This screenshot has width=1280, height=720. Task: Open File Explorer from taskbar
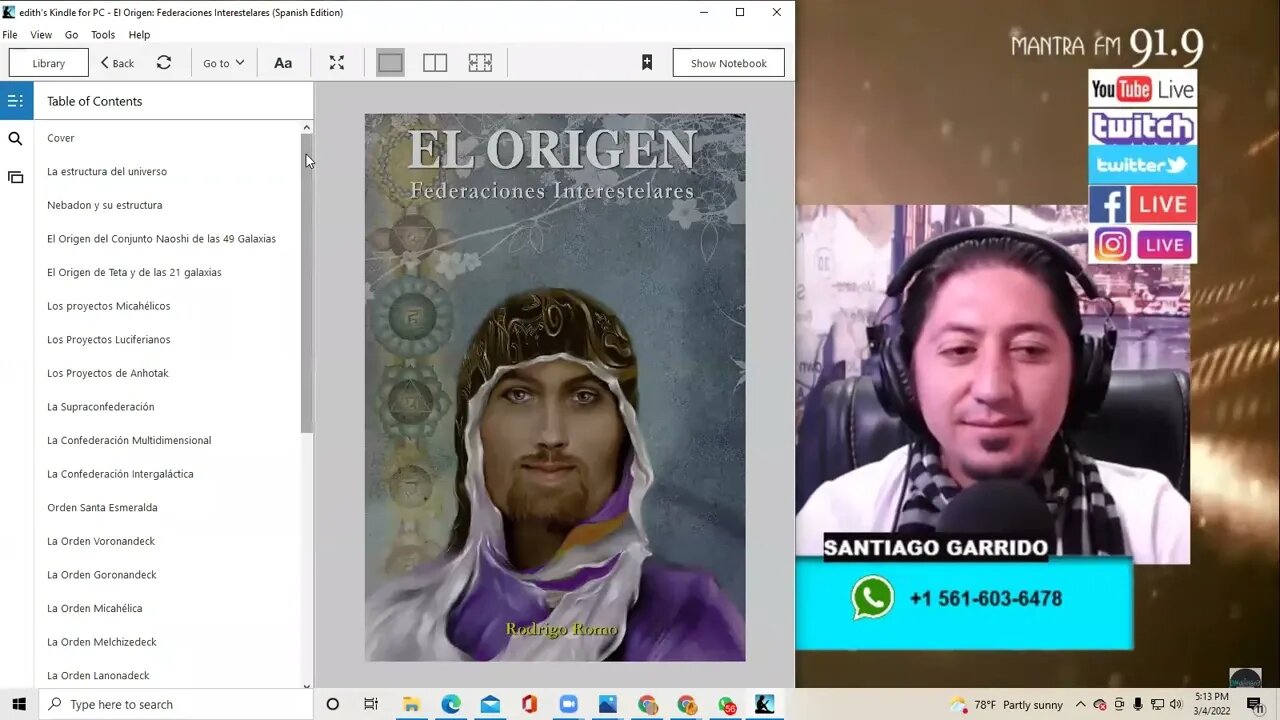411,704
